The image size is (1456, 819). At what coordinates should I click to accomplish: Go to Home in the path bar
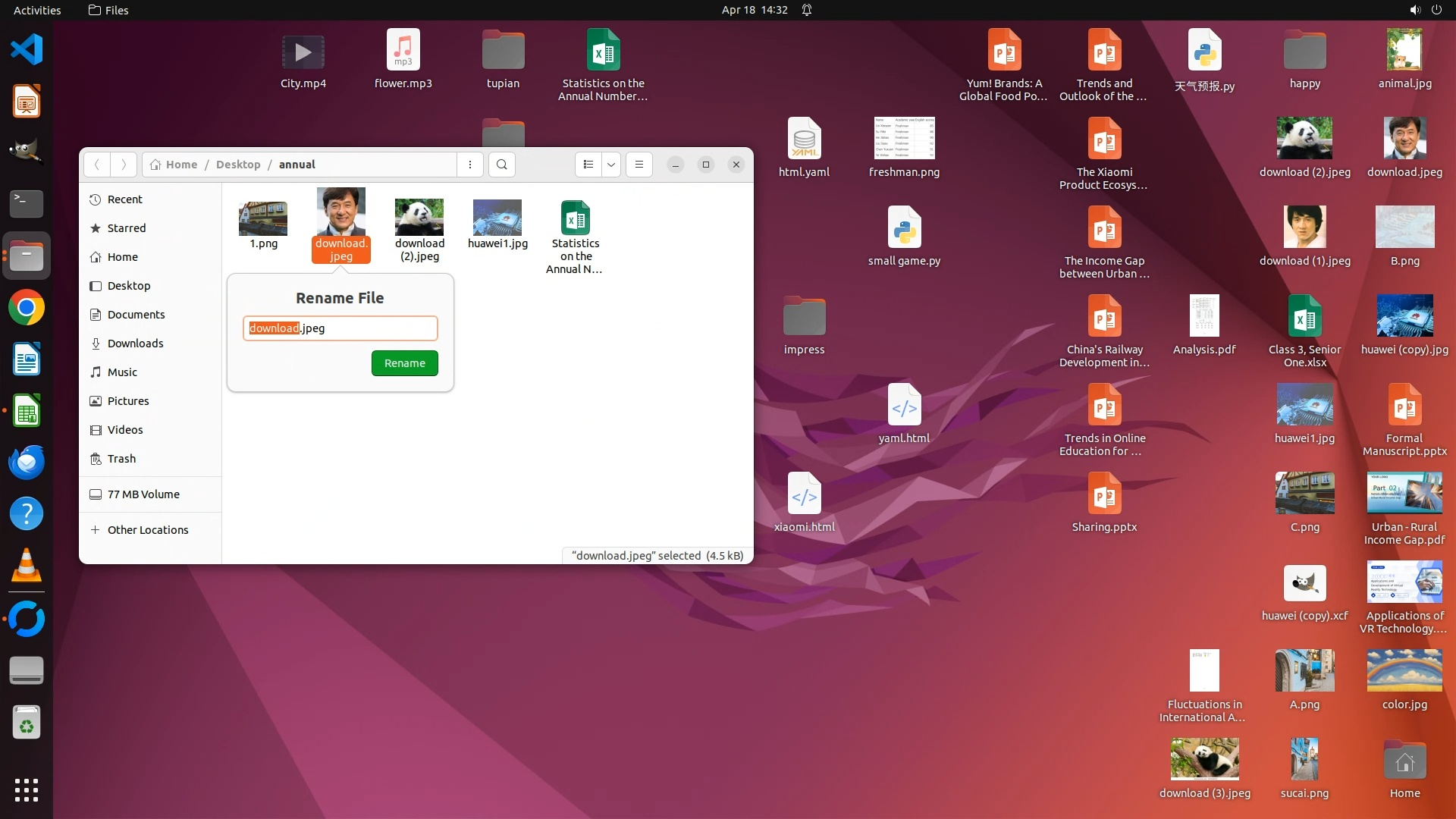[x=174, y=165]
